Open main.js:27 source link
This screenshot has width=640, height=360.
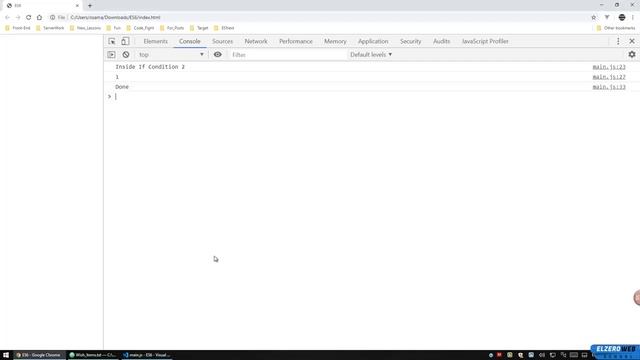609,77
